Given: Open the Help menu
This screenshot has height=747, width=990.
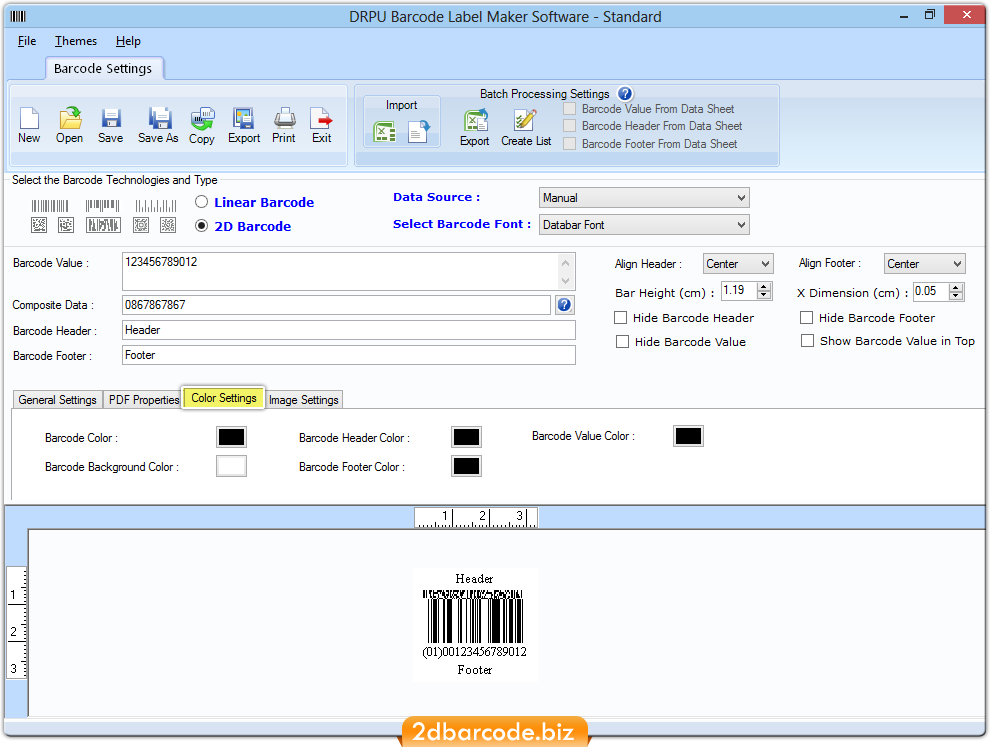Looking at the screenshot, I should [128, 41].
